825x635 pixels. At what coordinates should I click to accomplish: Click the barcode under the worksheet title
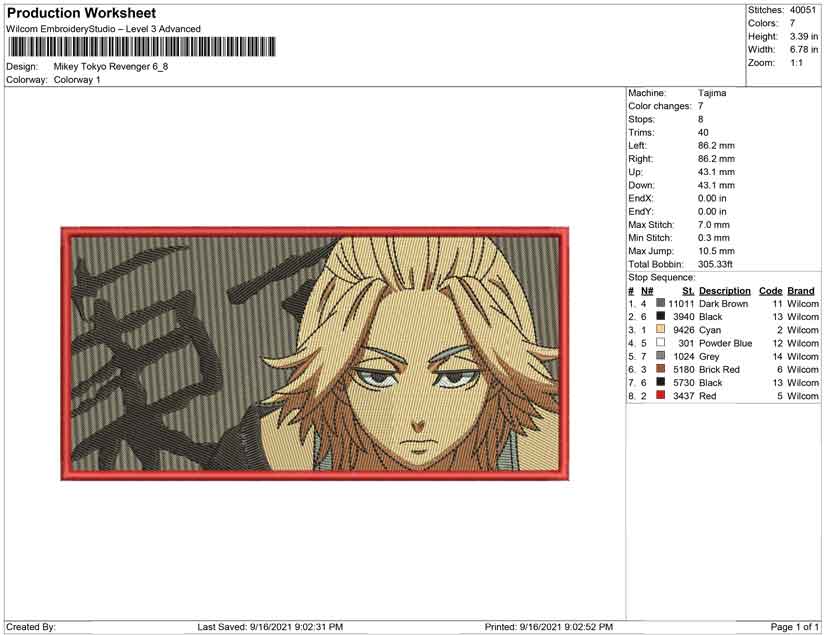click(x=142, y=47)
